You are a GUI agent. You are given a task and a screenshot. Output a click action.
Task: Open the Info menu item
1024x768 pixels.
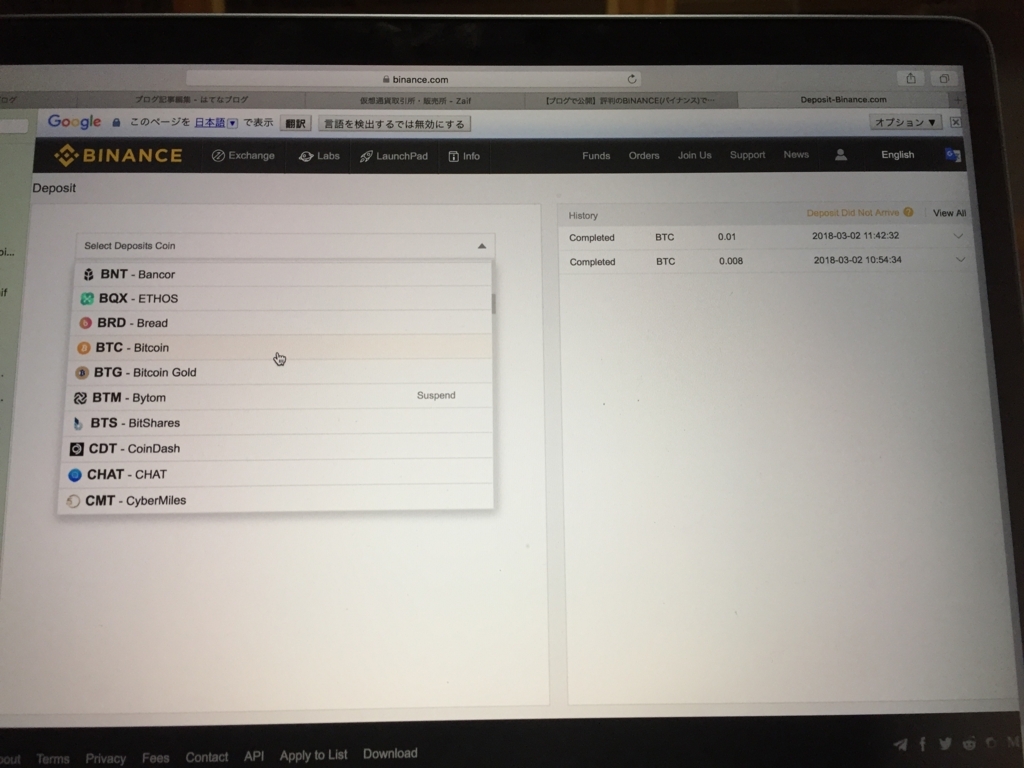[464, 156]
